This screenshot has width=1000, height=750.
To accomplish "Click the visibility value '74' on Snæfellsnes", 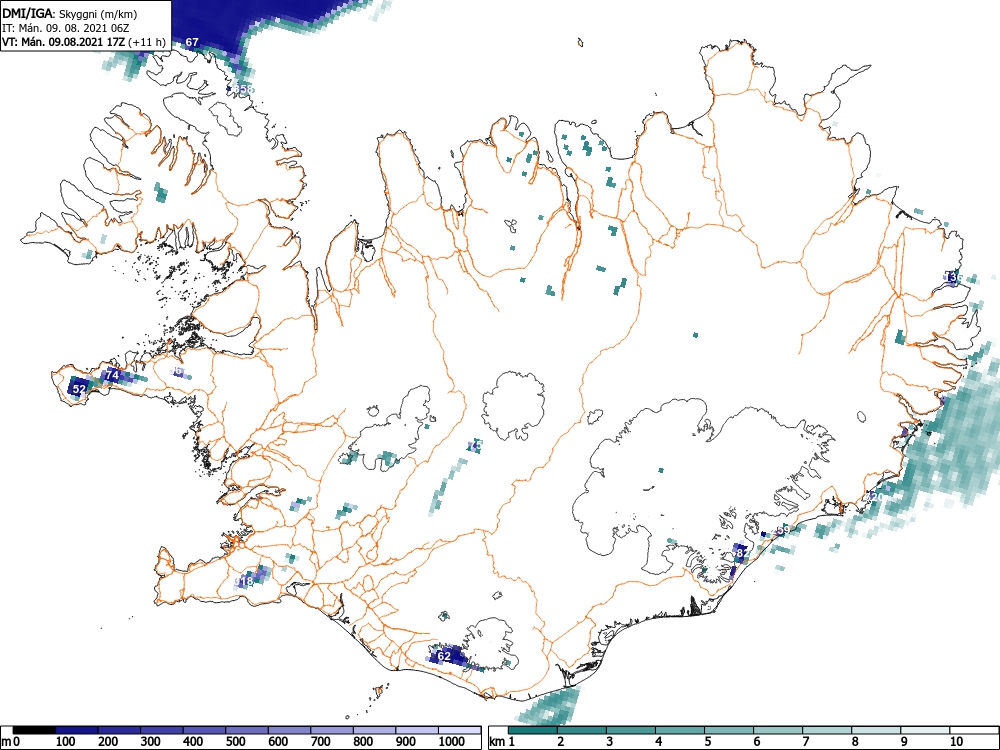I will point(112,375).
